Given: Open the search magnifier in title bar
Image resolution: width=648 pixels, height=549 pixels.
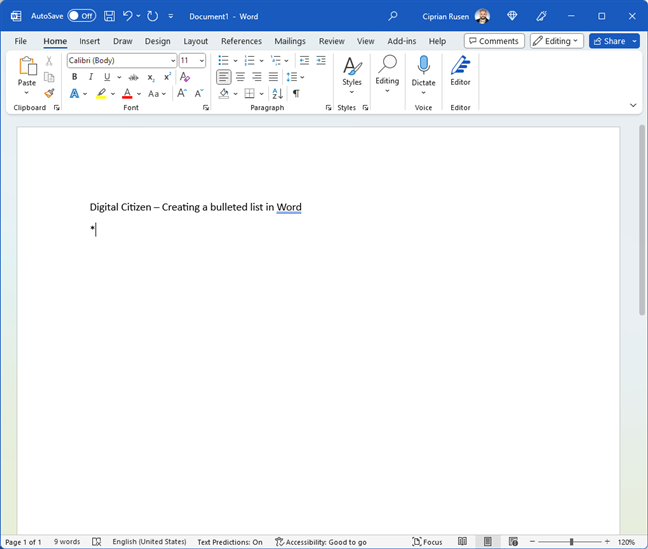Looking at the screenshot, I should (x=393, y=16).
